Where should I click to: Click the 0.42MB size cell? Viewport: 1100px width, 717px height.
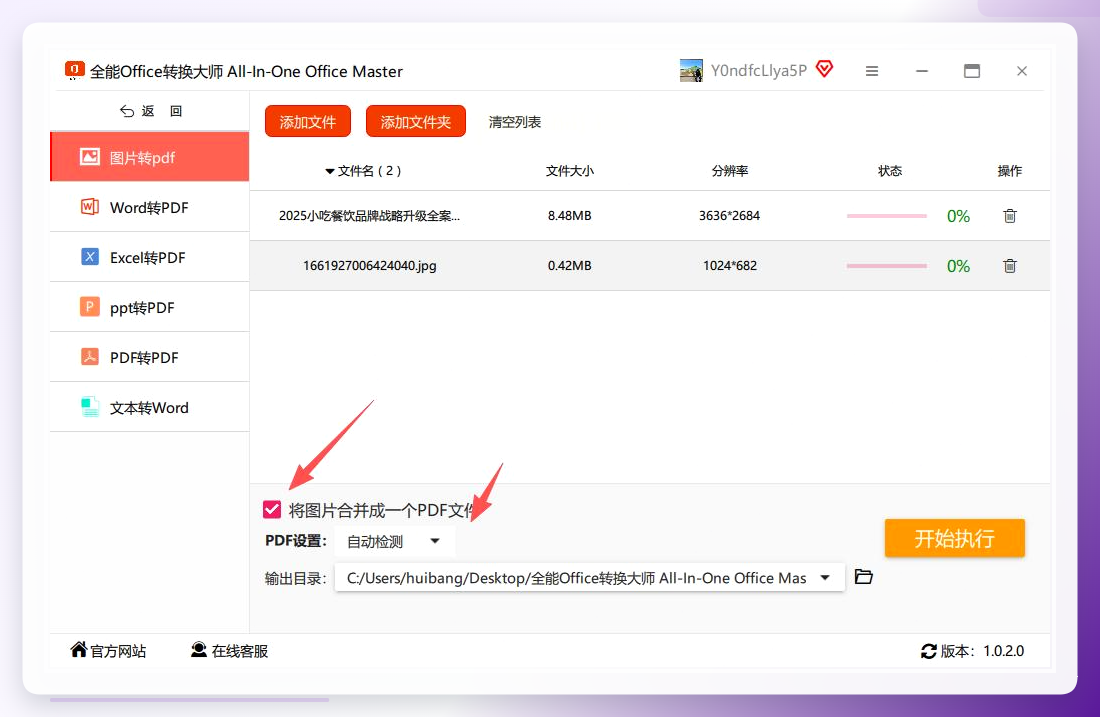point(570,265)
